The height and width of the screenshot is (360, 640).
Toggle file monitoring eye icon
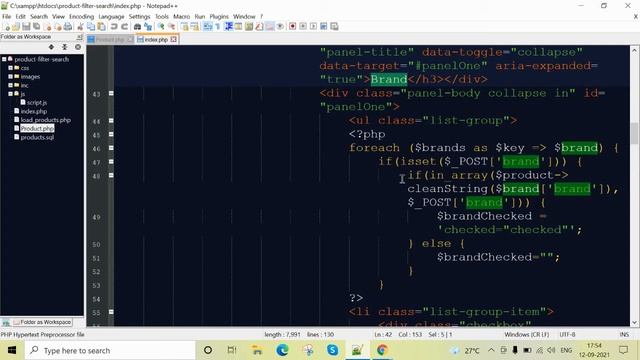pyautogui.click(x=280, y=27)
